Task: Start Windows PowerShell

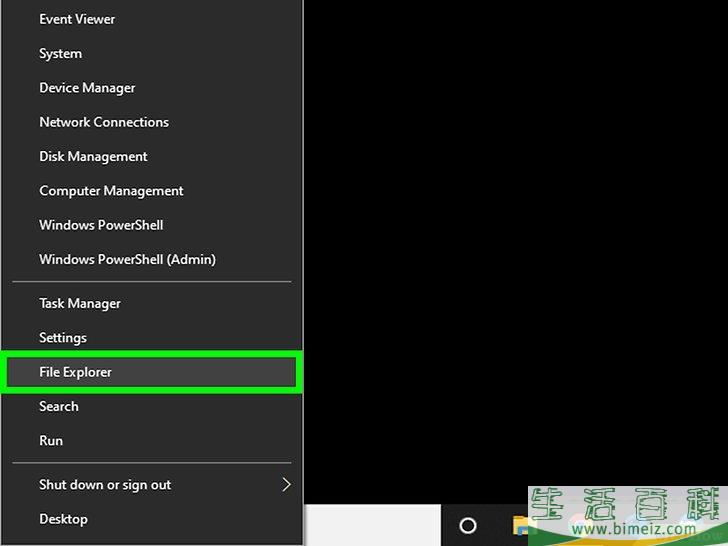Action: point(101,225)
